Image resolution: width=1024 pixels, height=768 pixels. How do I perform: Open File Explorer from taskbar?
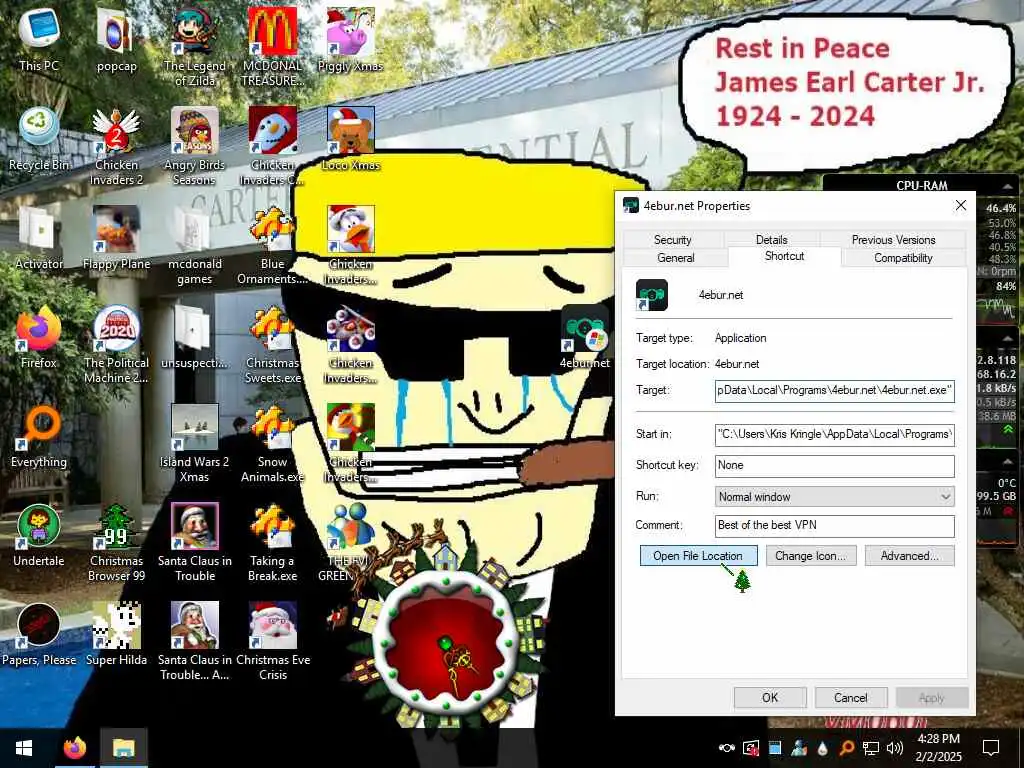pos(123,748)
